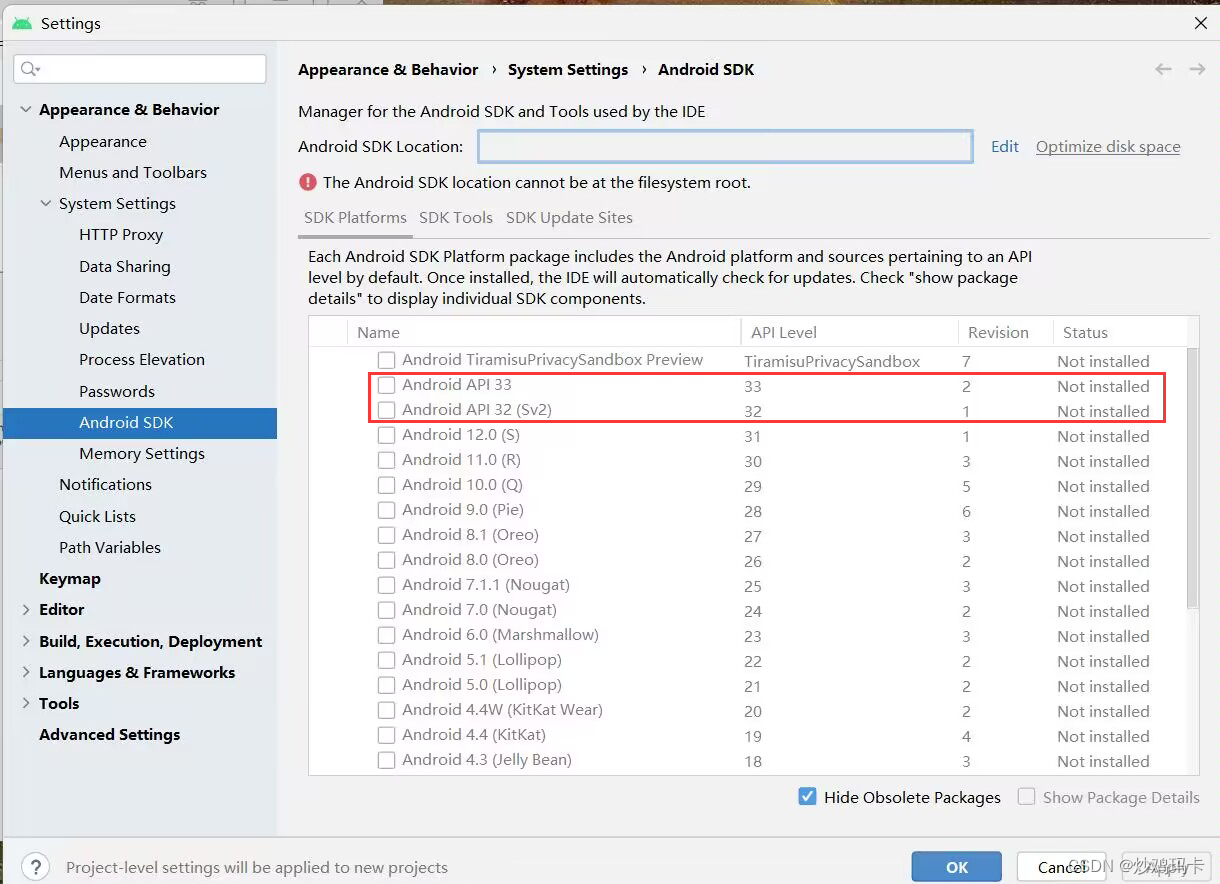Switch to the SDK Tools tab
The image size is (1220, 884).
[456, 217]
